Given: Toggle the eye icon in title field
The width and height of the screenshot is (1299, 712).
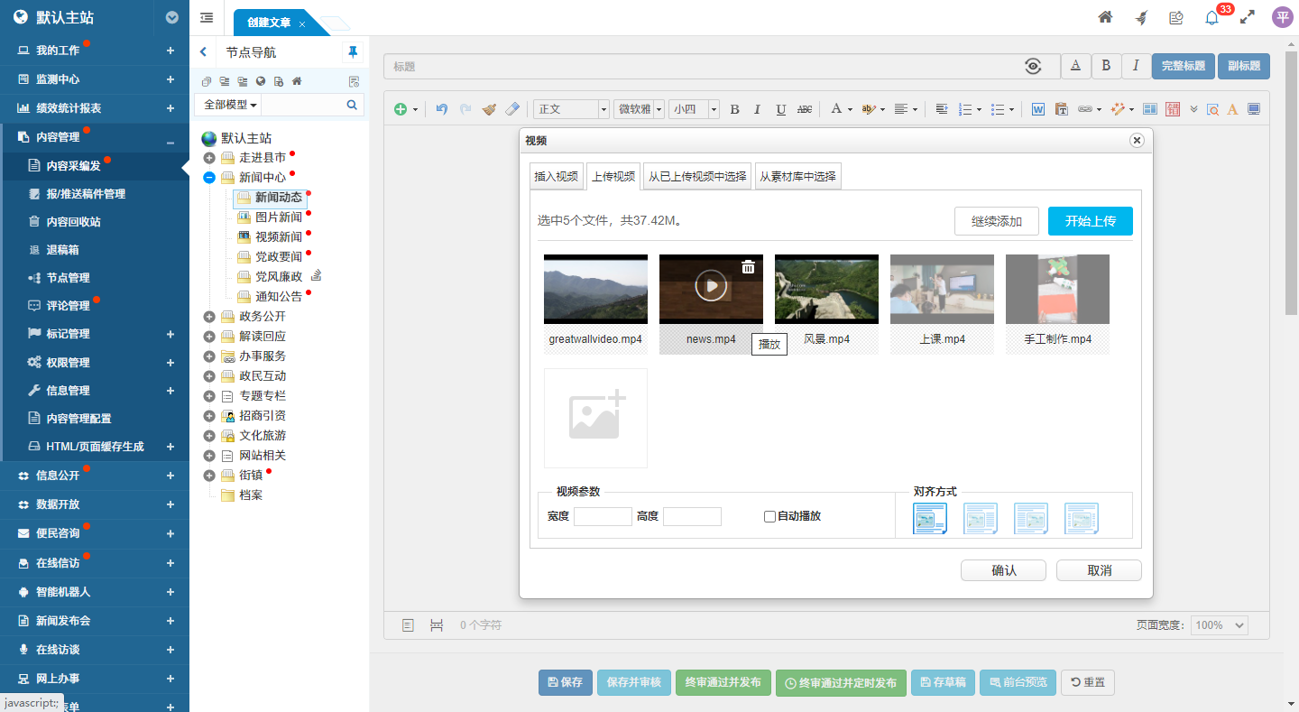Looking at the screenshot, I should coord(1033,66).
